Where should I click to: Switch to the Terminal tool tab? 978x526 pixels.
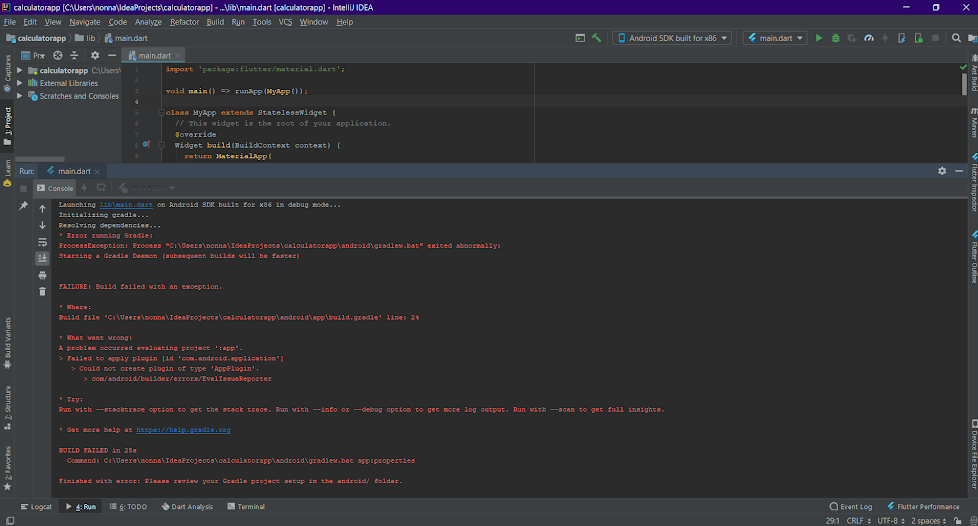click(x=245, y=507)
